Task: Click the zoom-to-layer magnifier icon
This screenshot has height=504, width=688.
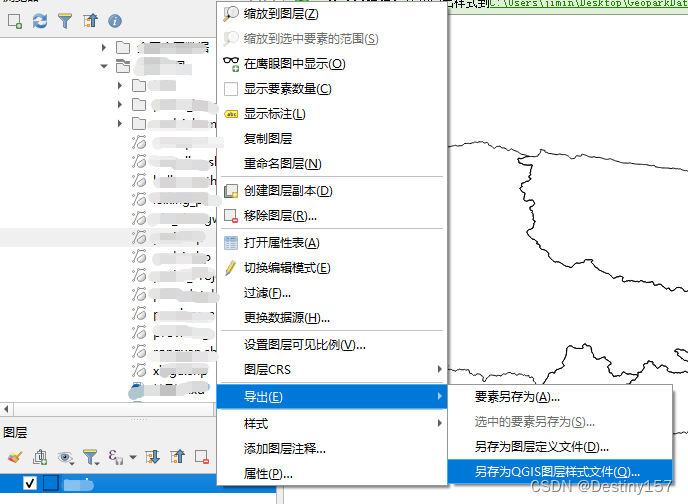Action: pos(231,14)
